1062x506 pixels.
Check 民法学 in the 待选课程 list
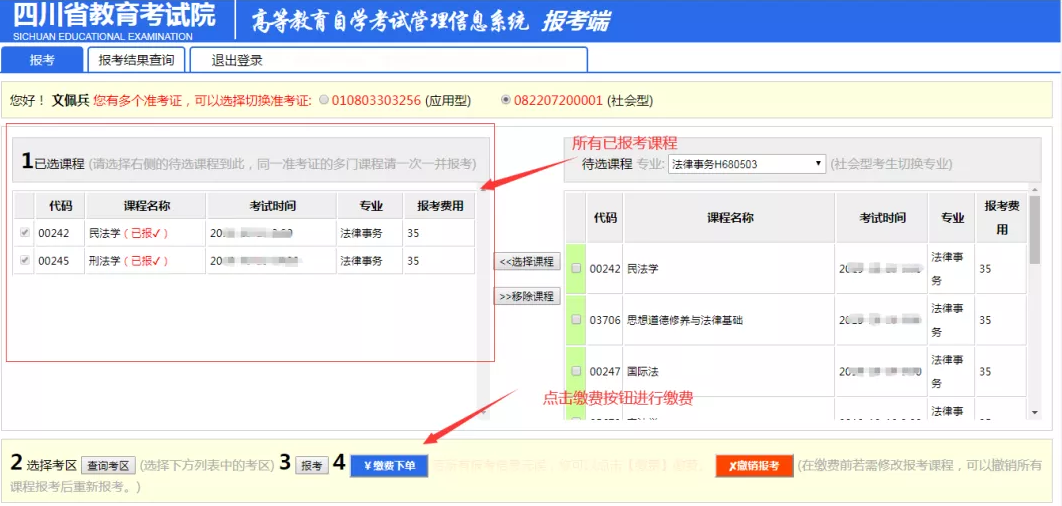tap(576, 268)
